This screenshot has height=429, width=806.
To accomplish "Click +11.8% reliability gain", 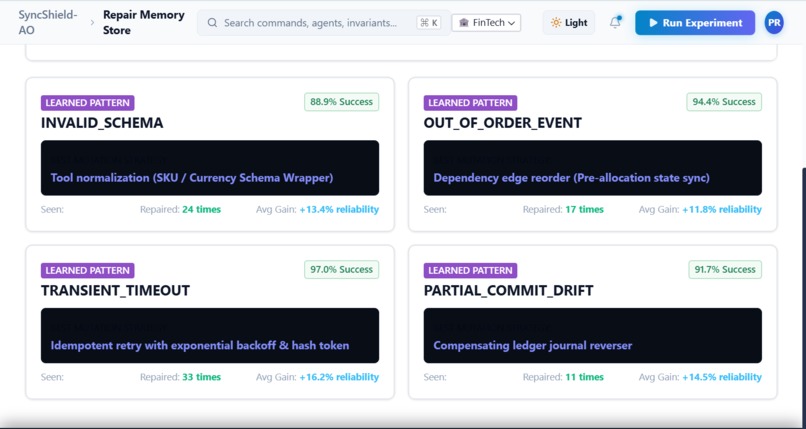I will click(722, 210).
